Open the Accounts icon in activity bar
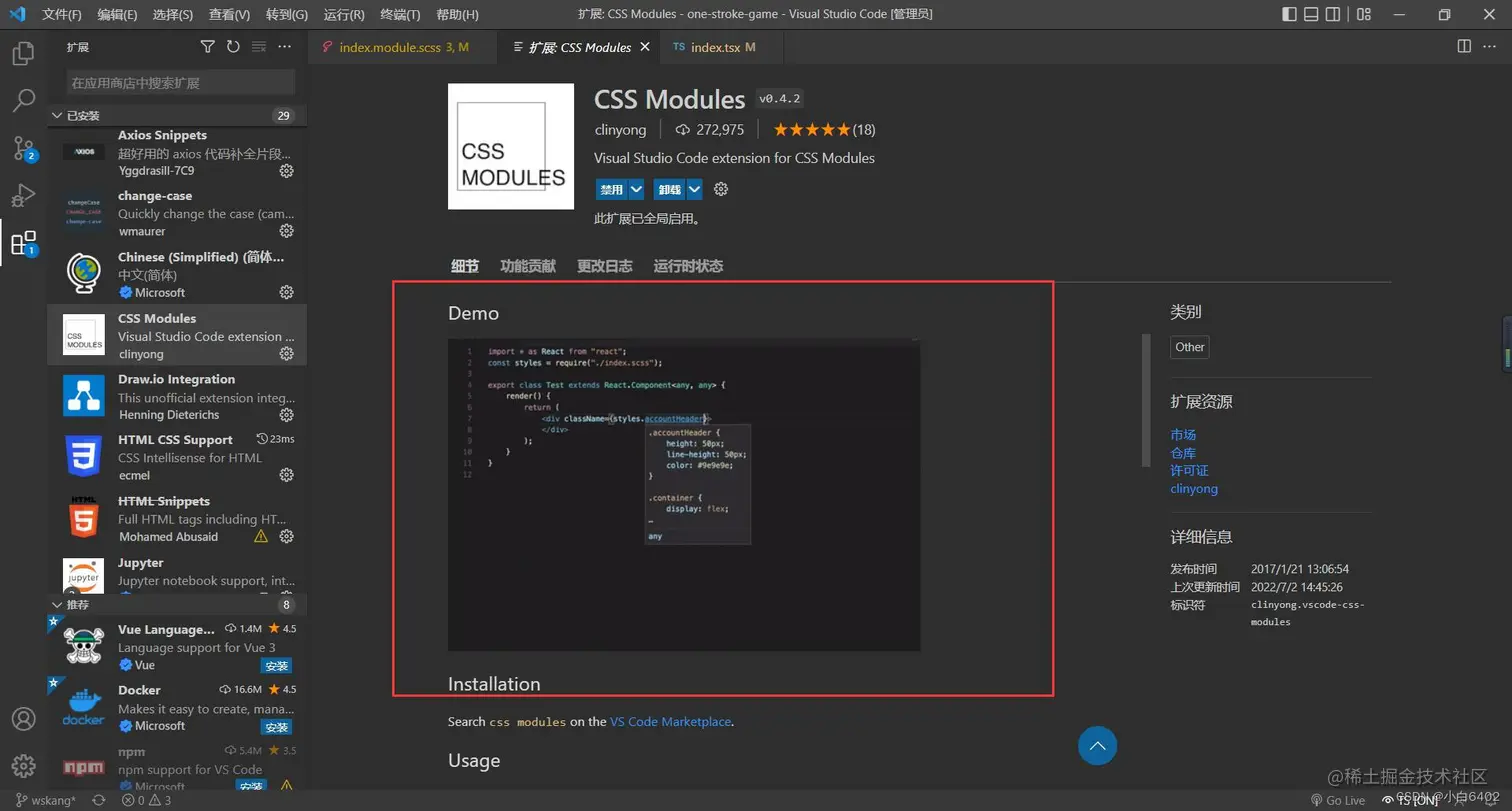This screenshot has height=811, width=1512. pos(23,719)
